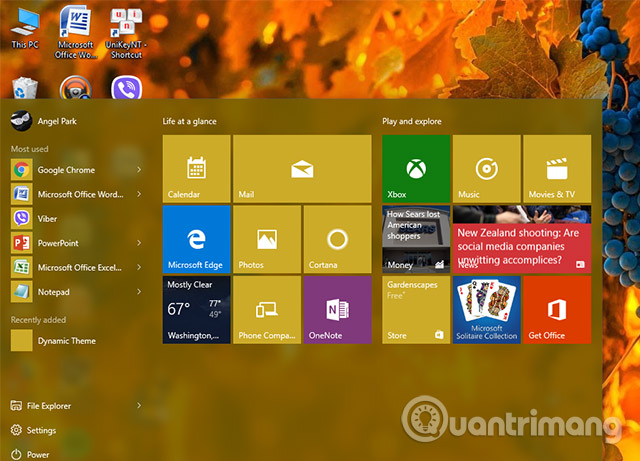Open Settings from Start menu
This screenshot has width=640, height=461.
(33, 430)
